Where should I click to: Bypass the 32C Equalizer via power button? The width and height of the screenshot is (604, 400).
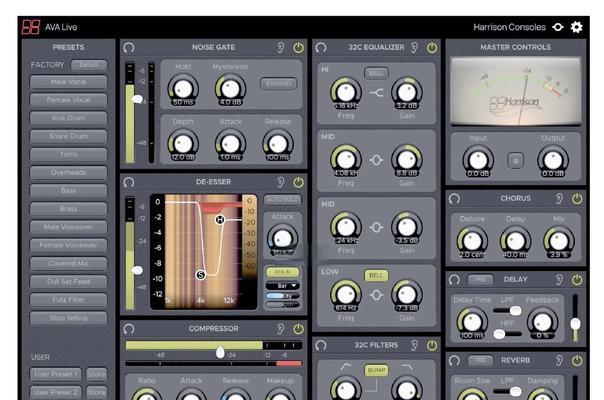[x=432, y=48]
